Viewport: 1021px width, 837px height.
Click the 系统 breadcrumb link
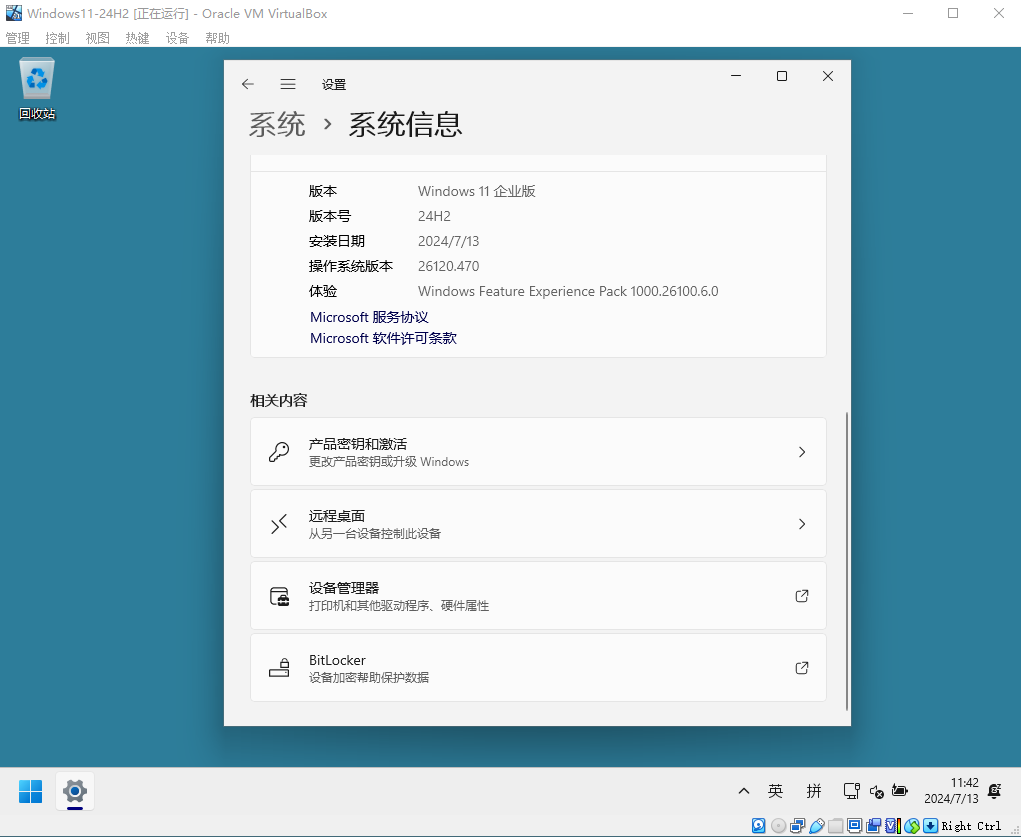point(277,124)
